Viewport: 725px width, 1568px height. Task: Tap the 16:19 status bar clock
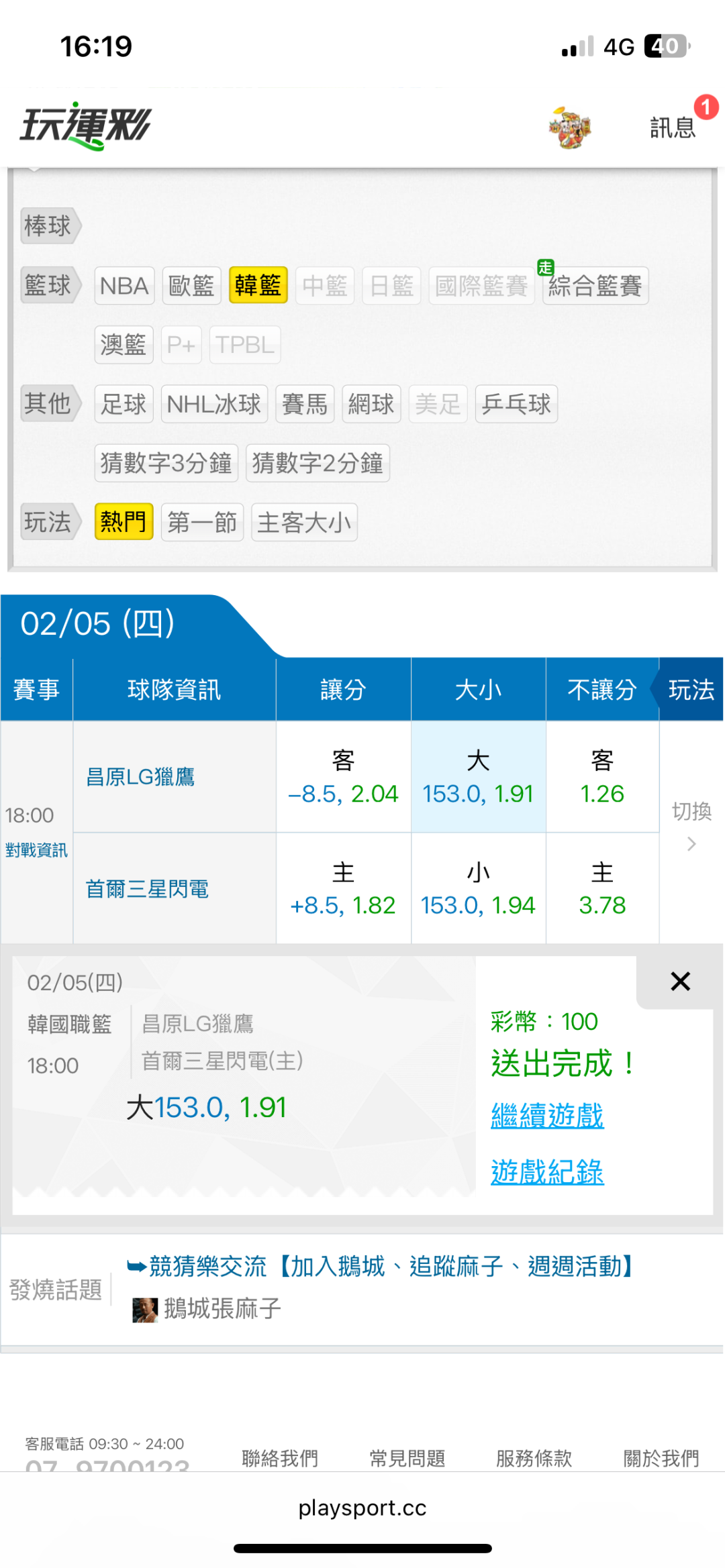(96, 46)
